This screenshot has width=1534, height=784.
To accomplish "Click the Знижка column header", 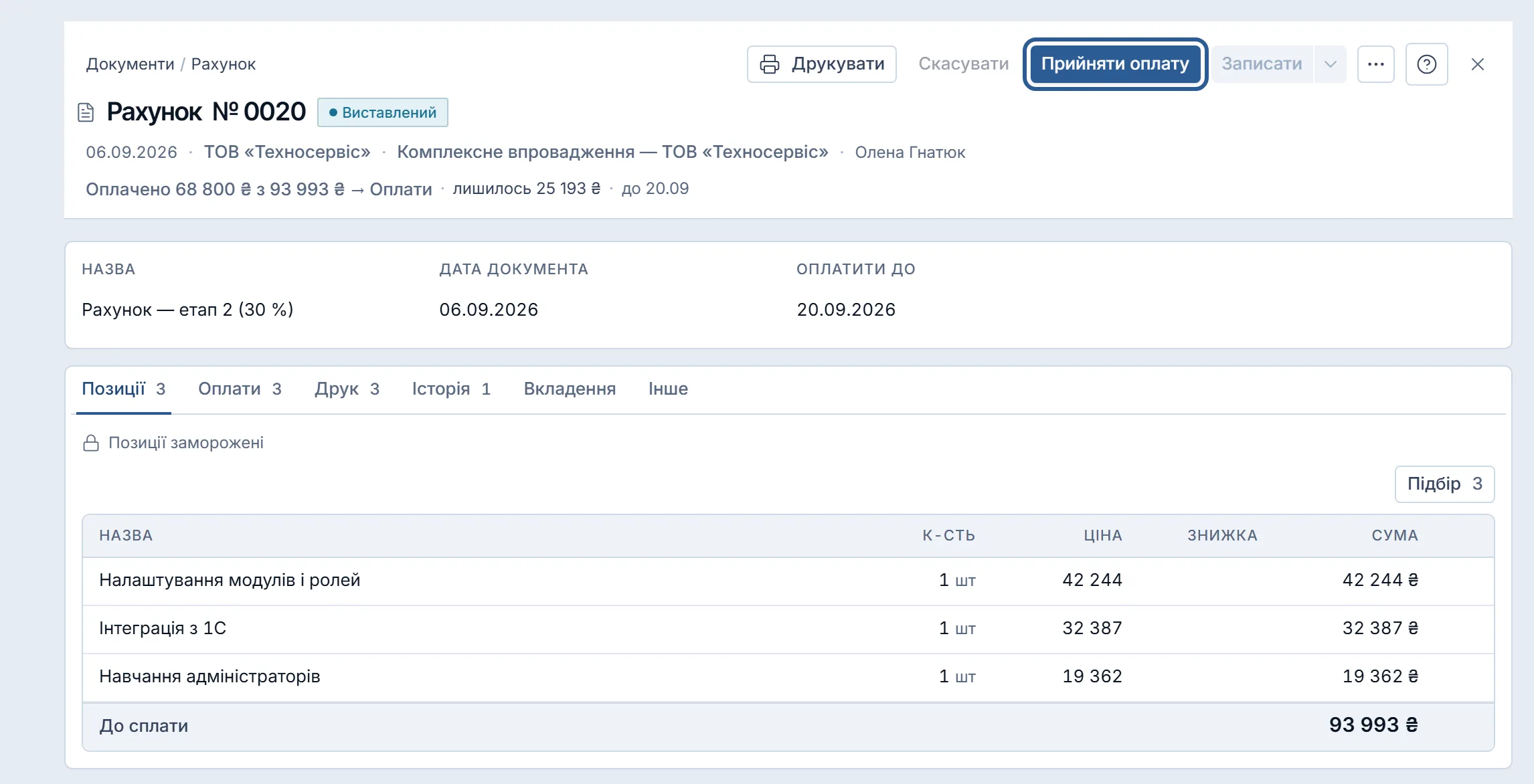I will point(1222,536).
